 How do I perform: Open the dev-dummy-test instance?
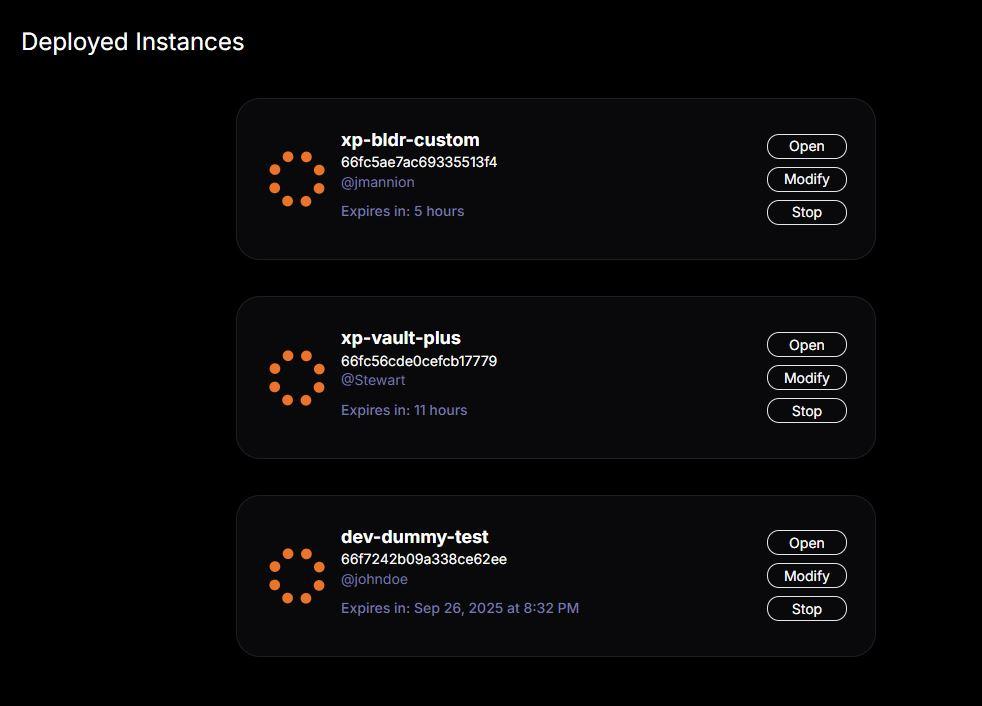pos(807,542)
